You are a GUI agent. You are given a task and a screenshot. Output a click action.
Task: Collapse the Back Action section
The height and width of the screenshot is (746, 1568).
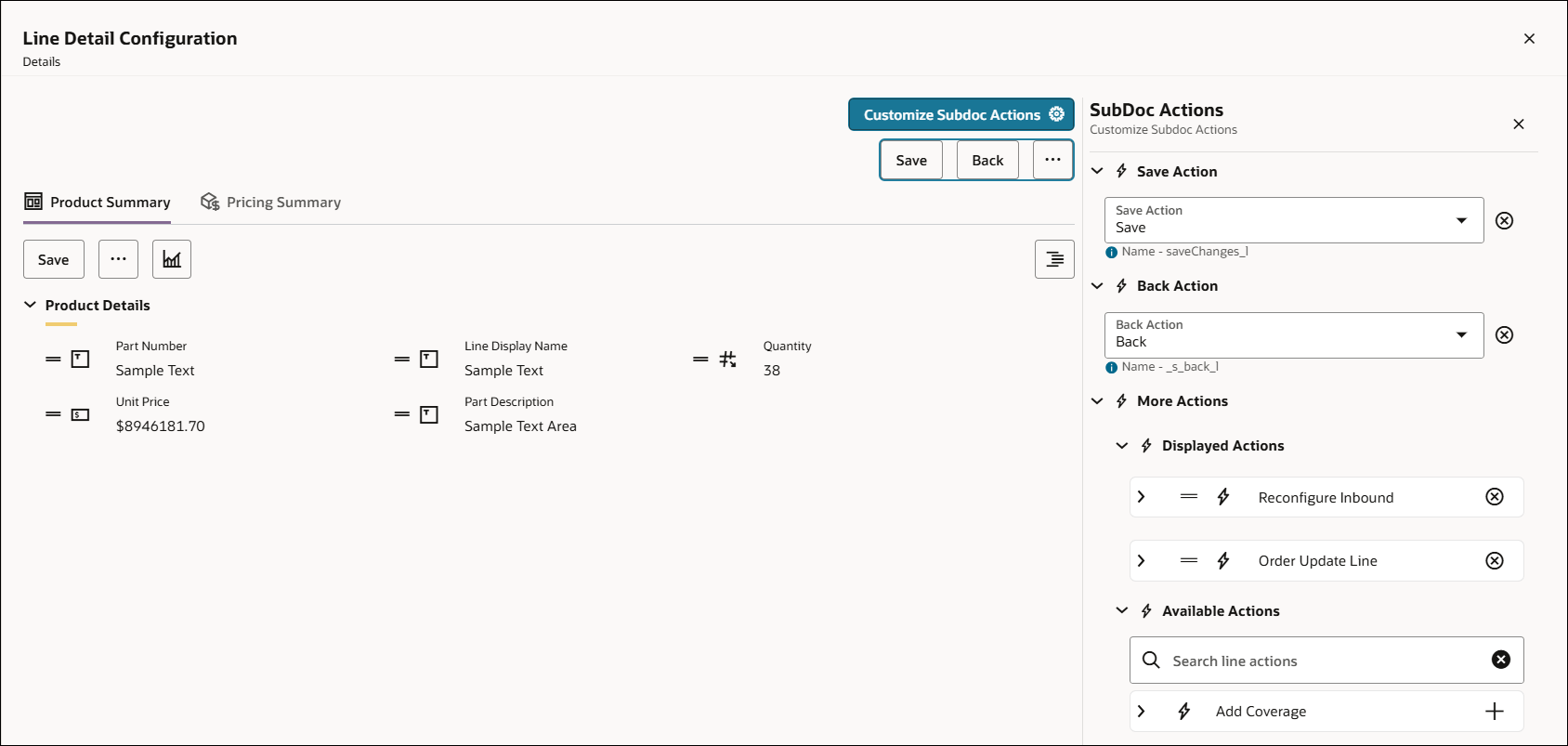(1097, 285)
